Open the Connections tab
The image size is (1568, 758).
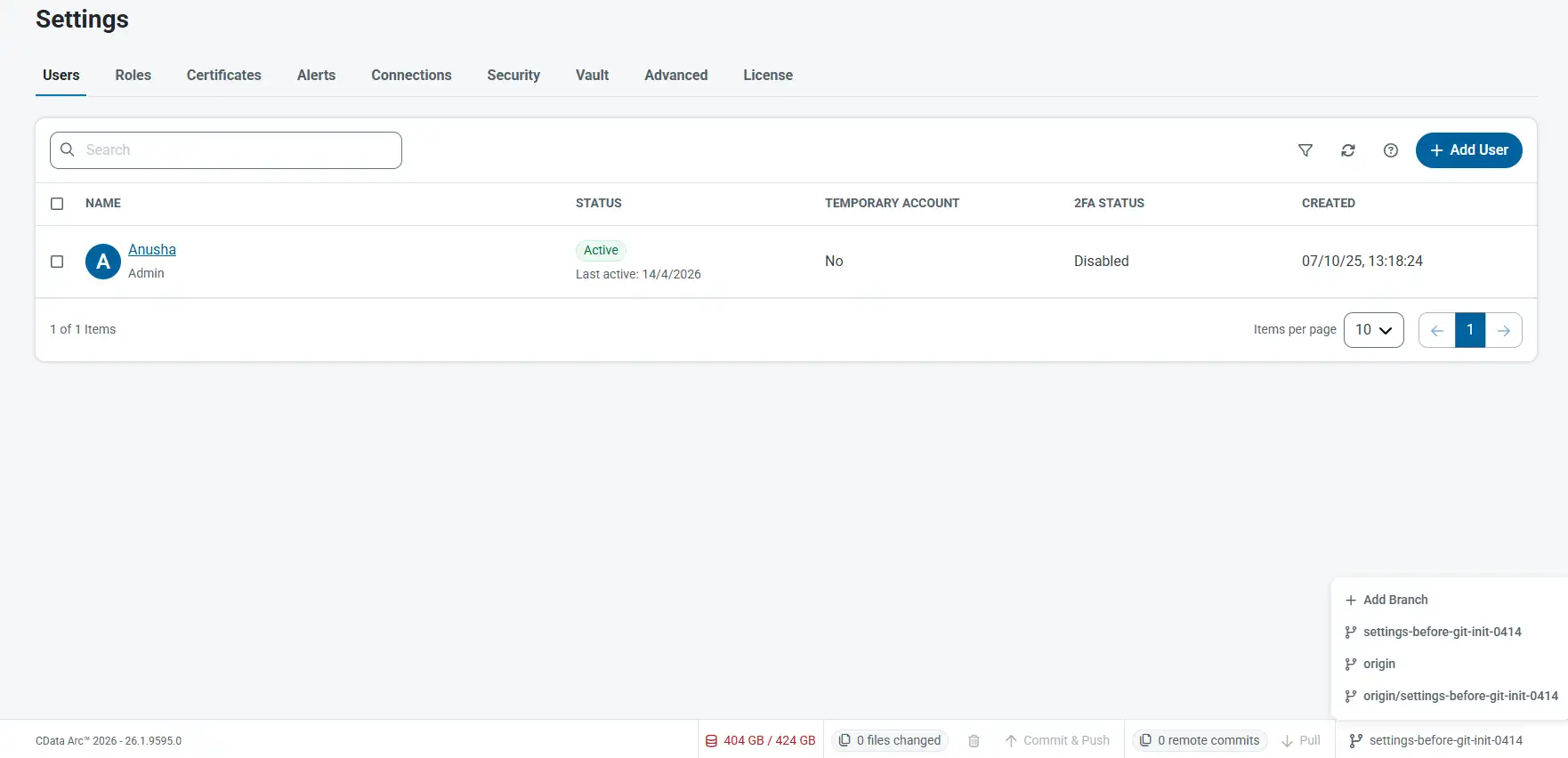pos(411,76)
